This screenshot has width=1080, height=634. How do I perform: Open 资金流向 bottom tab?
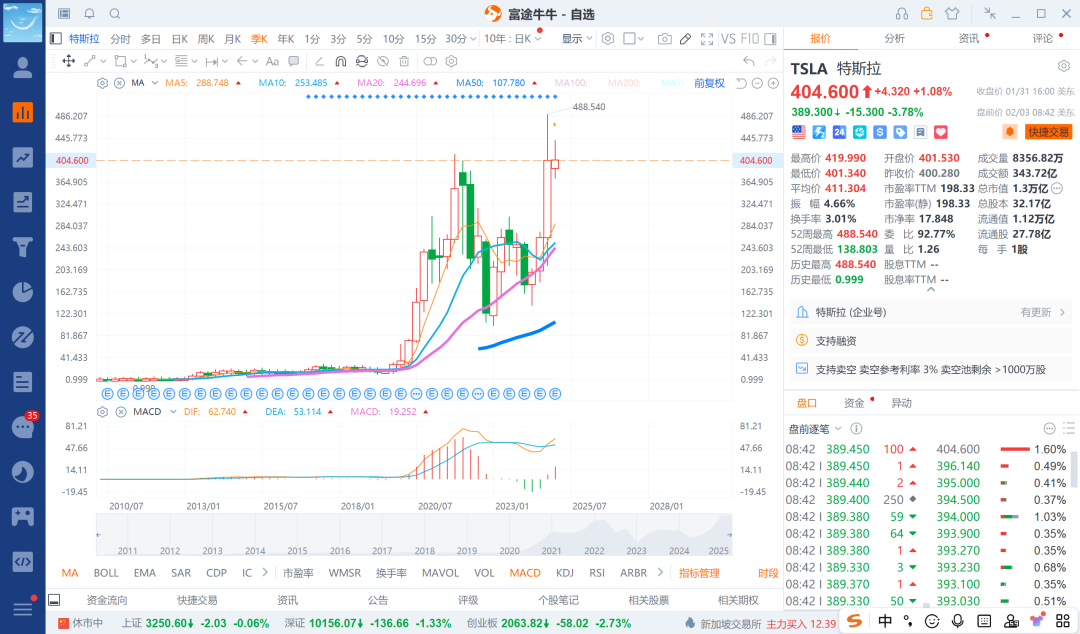[x=107, y=600]
